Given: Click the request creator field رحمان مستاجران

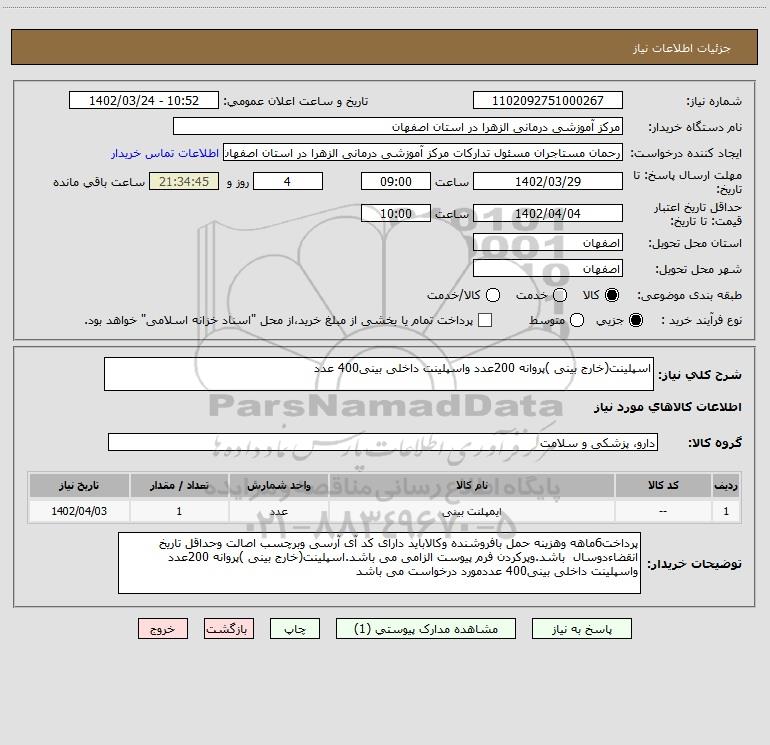Looking at the screenshot, I should 423,152.
